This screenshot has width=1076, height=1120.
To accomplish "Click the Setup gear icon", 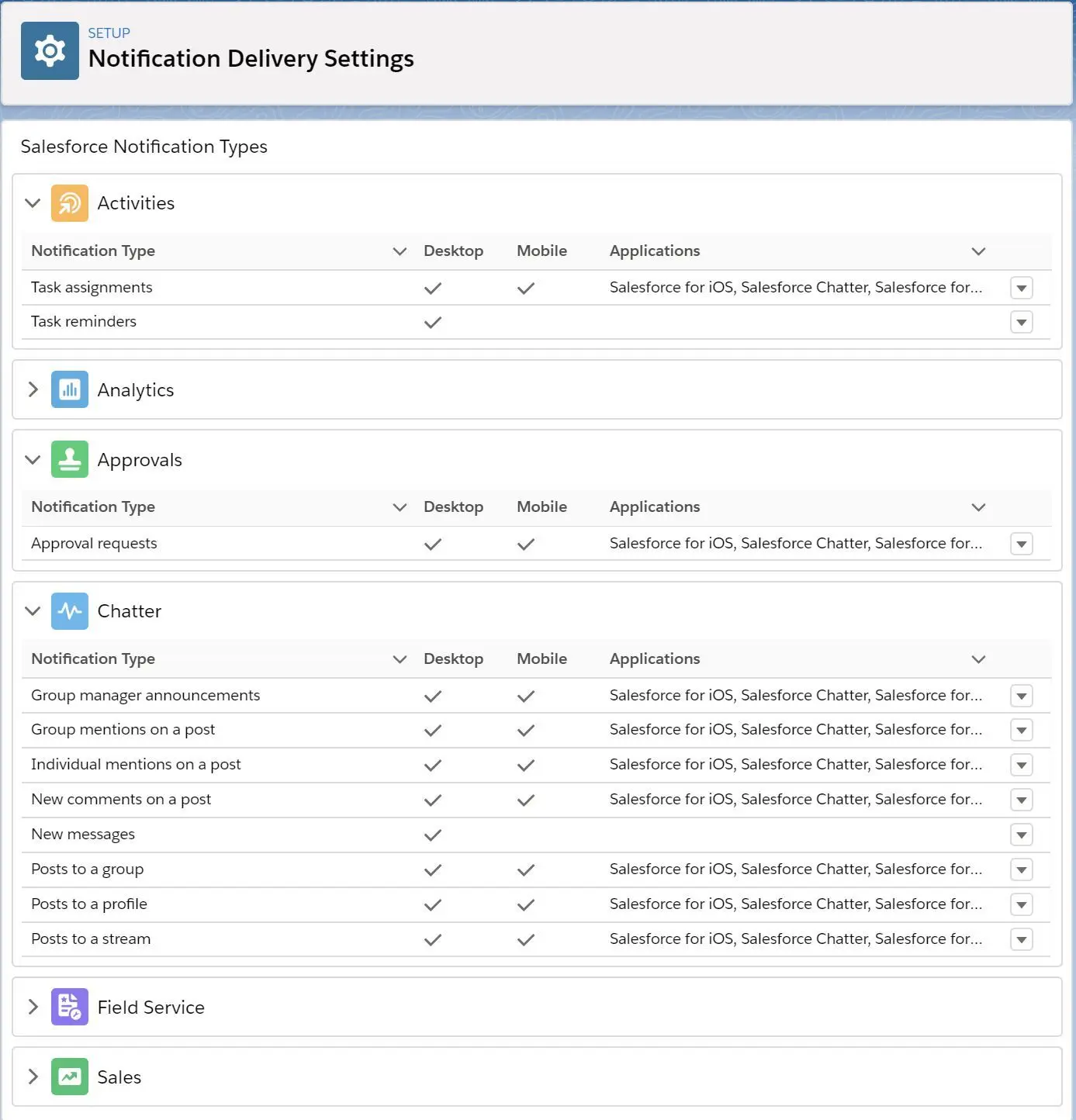I will point(50,51).
